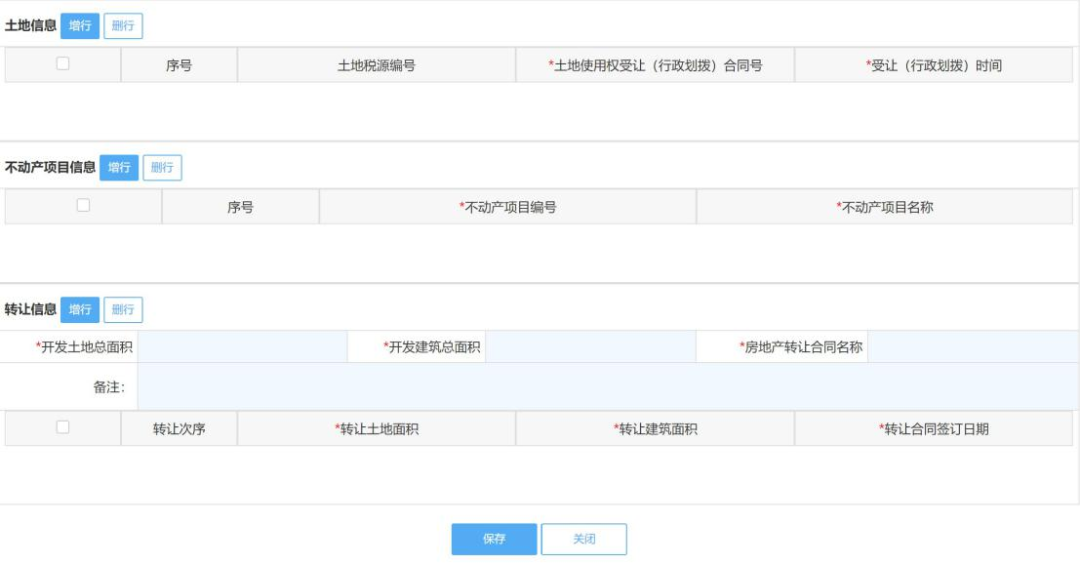Tick the 土地信息 table header checkbox

click(x=63, y=63)
